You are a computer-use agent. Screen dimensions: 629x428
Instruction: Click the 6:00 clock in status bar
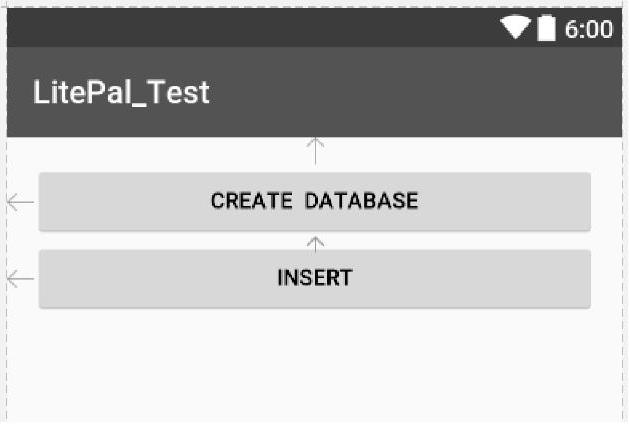tap(588, 29)
